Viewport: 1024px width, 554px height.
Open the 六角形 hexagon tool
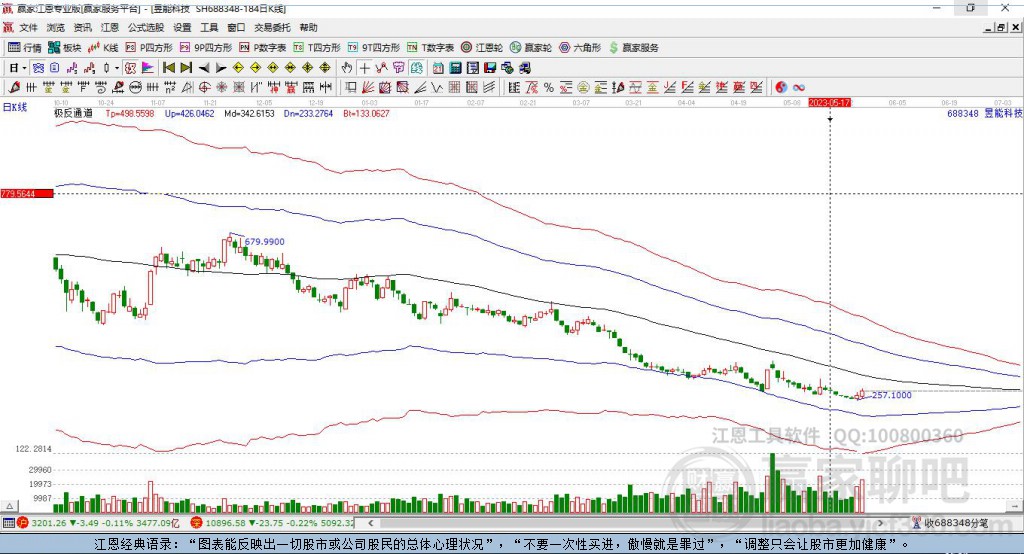tap(580, 48)
